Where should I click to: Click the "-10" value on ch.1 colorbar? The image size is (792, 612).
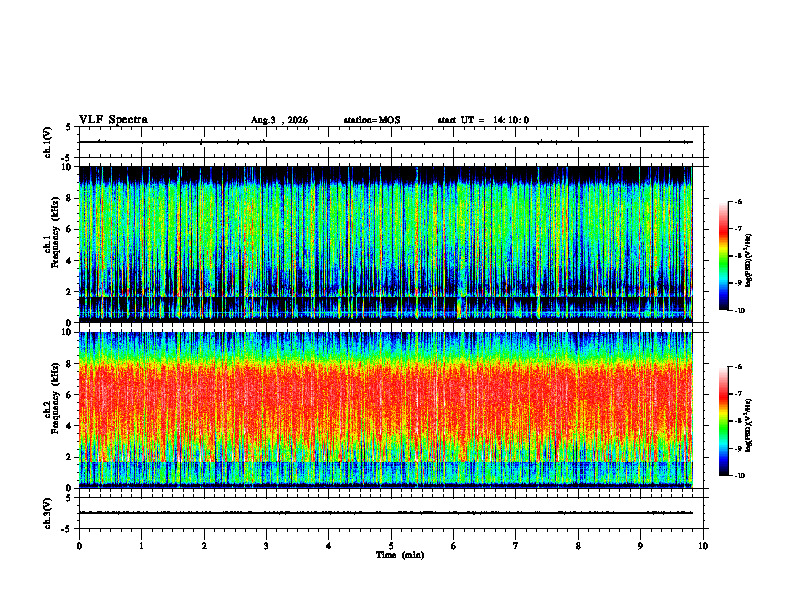click(x=740, y=311)
